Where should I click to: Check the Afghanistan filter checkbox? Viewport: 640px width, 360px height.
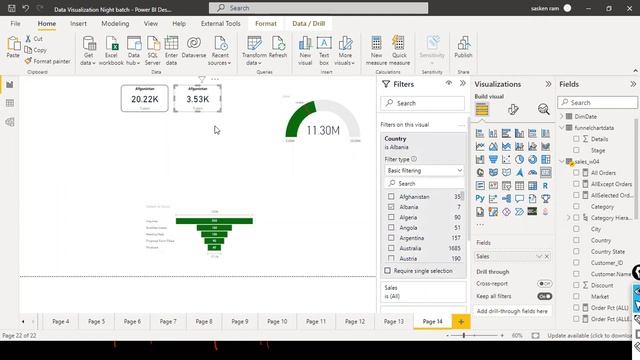(x=391, y=197)
